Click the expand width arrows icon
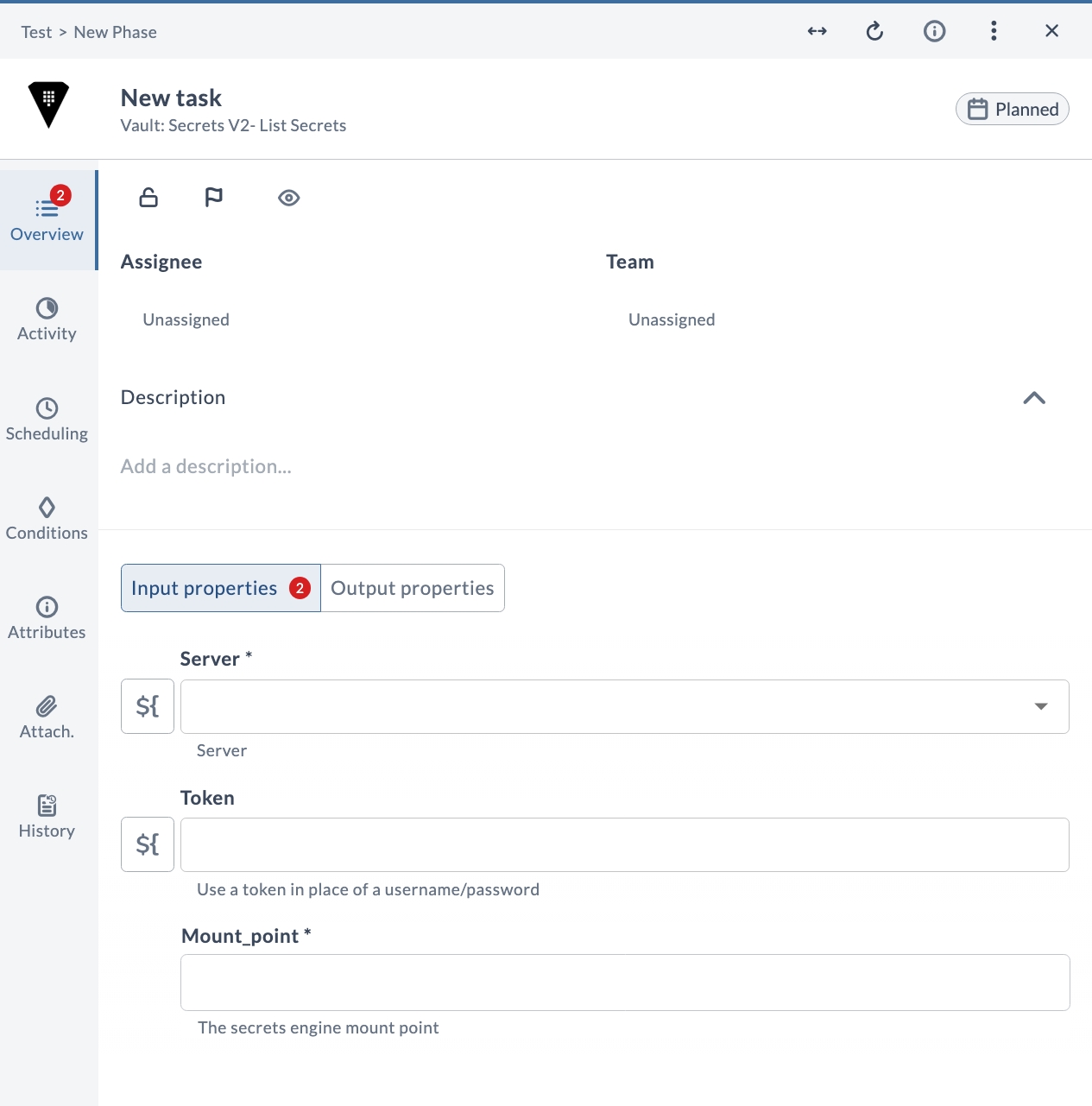The image size is (1092, 1106). [x=817, y=31]
